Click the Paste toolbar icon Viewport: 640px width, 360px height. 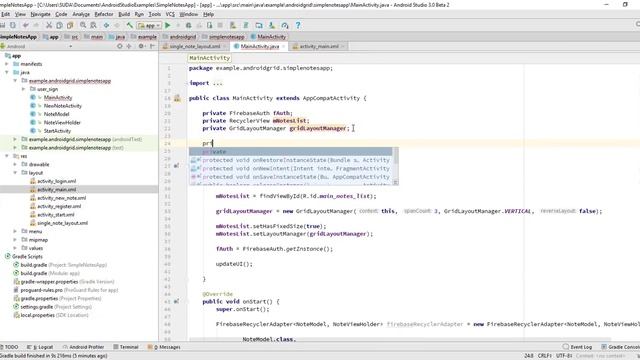[70, 25]
